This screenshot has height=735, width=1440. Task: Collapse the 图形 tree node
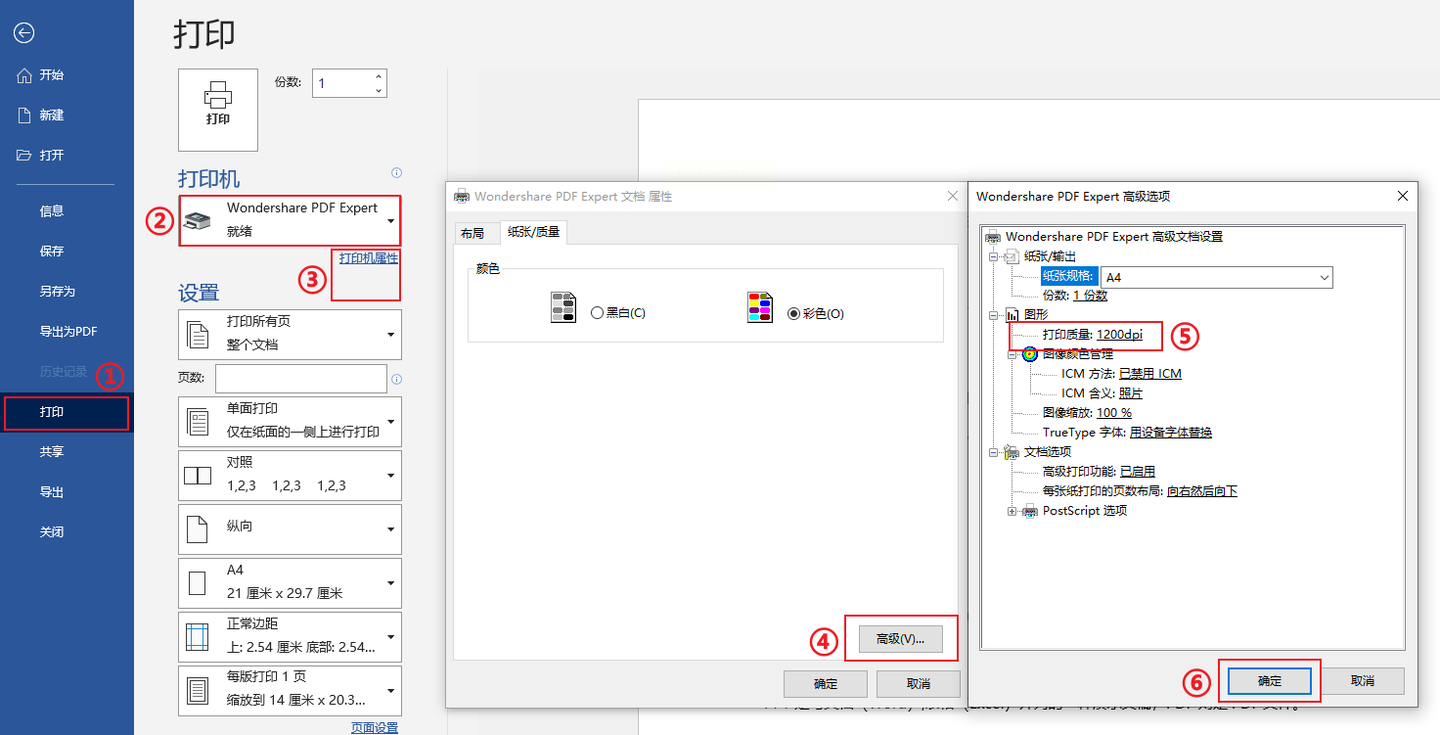tap(994, 315)
